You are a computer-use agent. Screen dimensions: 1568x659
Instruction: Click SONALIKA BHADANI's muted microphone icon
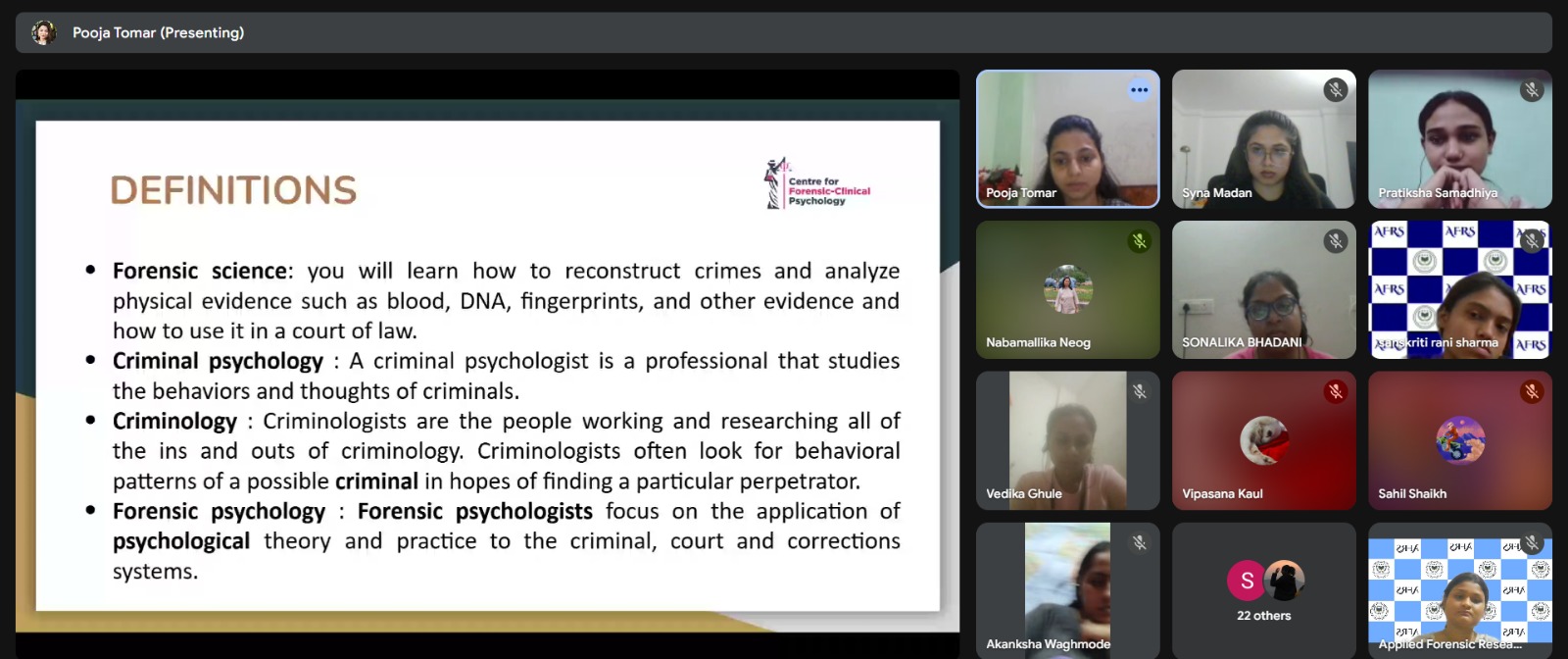[x=1335, y=240]
